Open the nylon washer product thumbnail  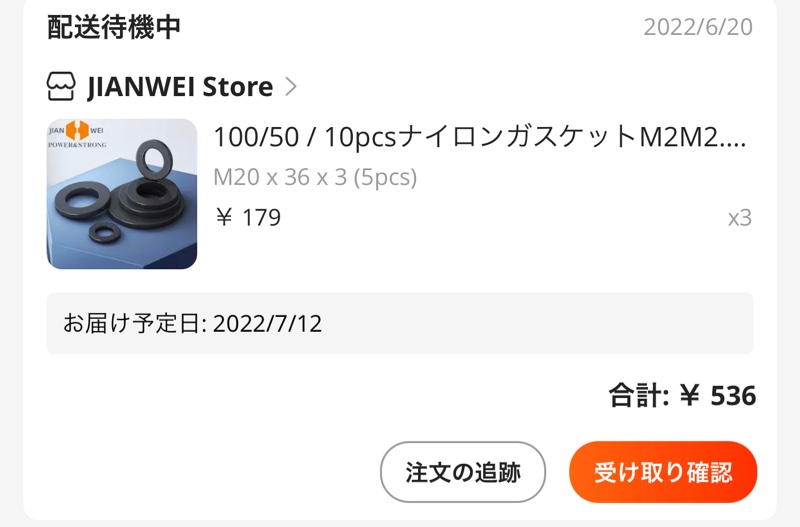click(122, 194)
